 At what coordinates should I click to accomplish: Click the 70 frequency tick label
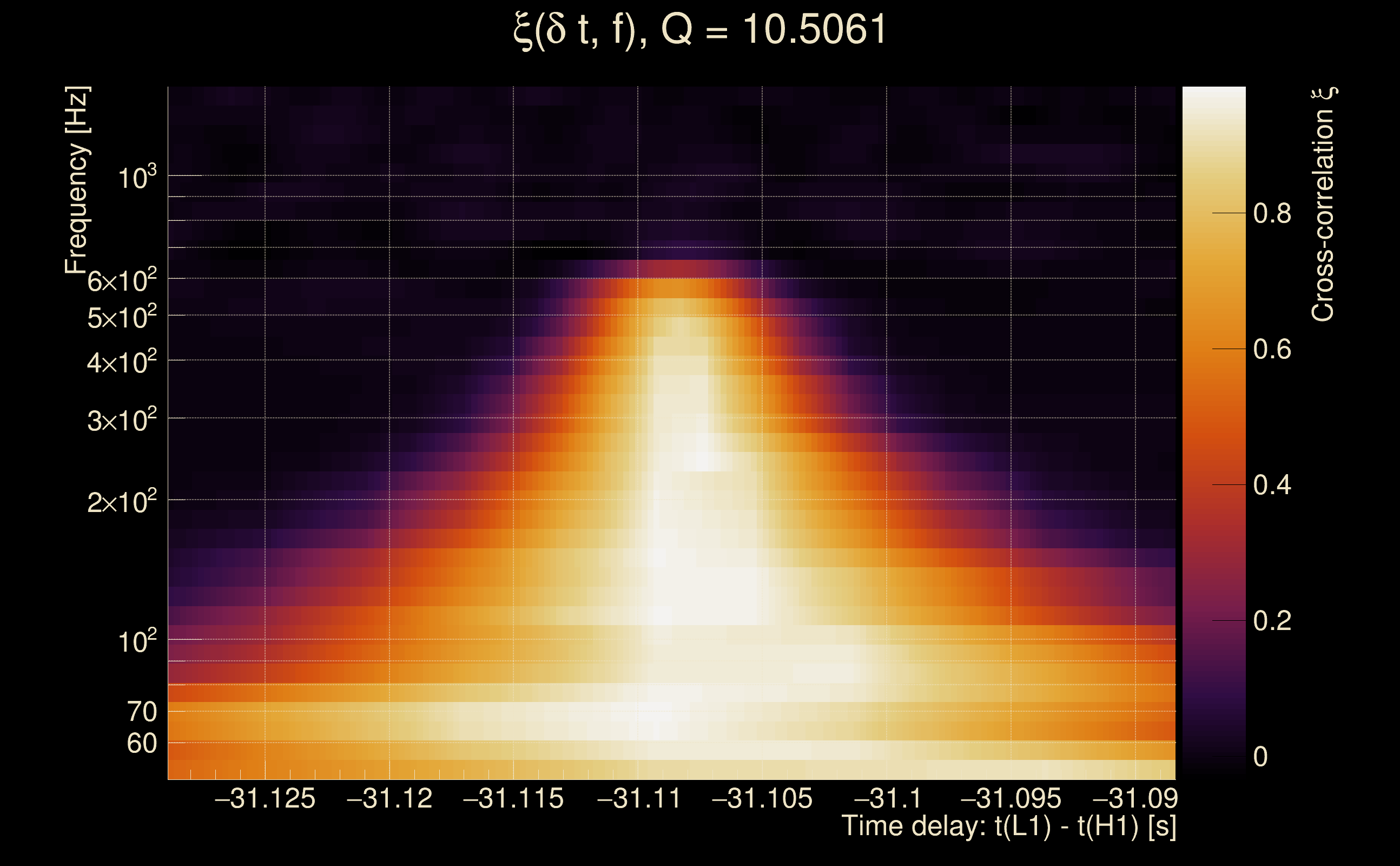(141, 712)
